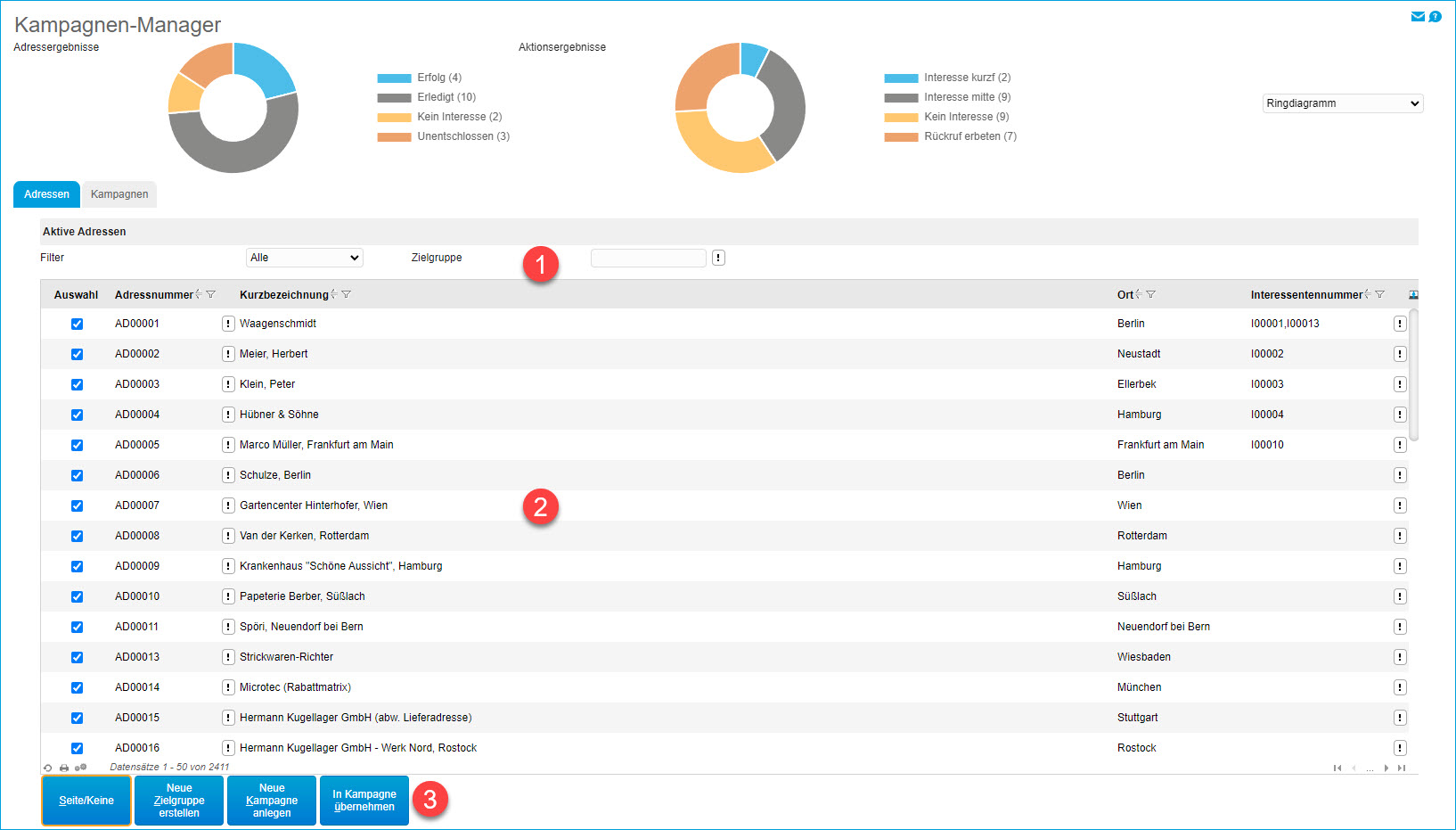This screenshot has height=830, width=1456.
Task: Select the Adressen tab
Action: (46, 194)
